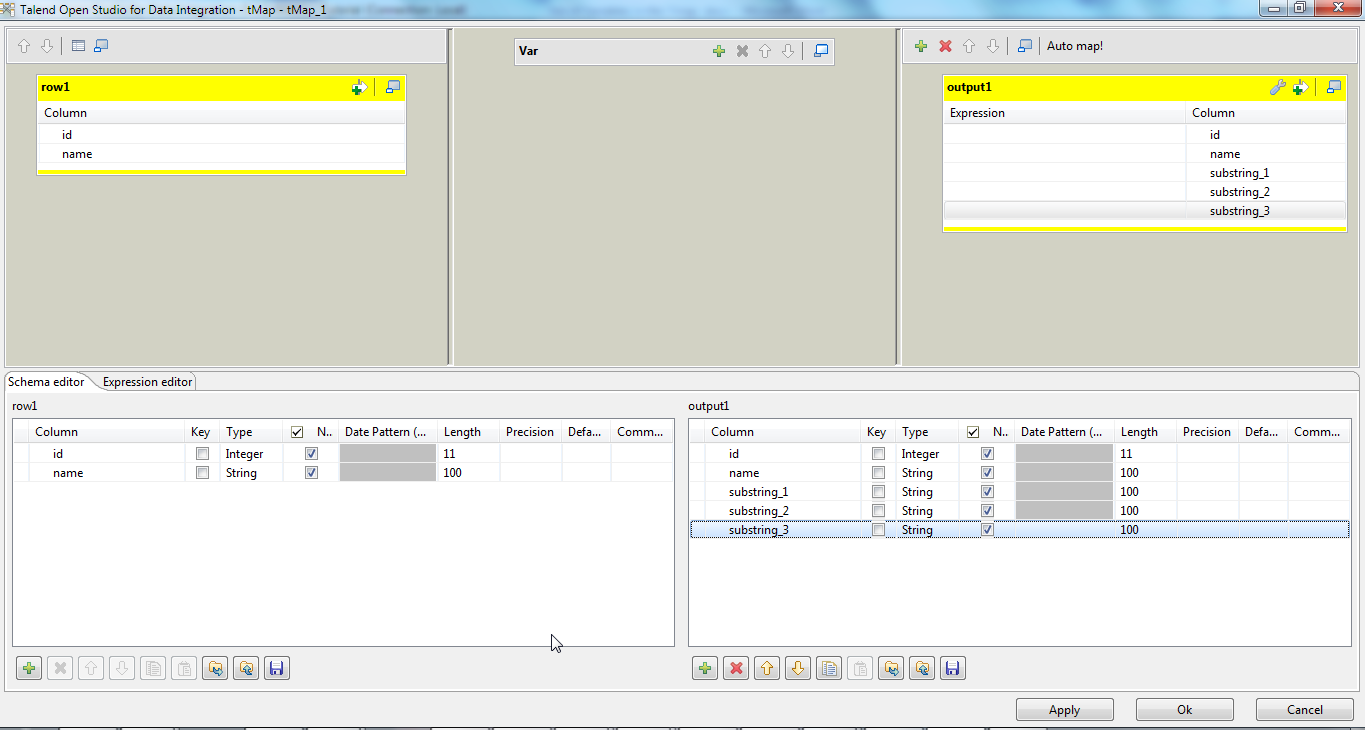Remove the selected output table
The width and height of the screenshot is (1365, 730).
point(945,46)
